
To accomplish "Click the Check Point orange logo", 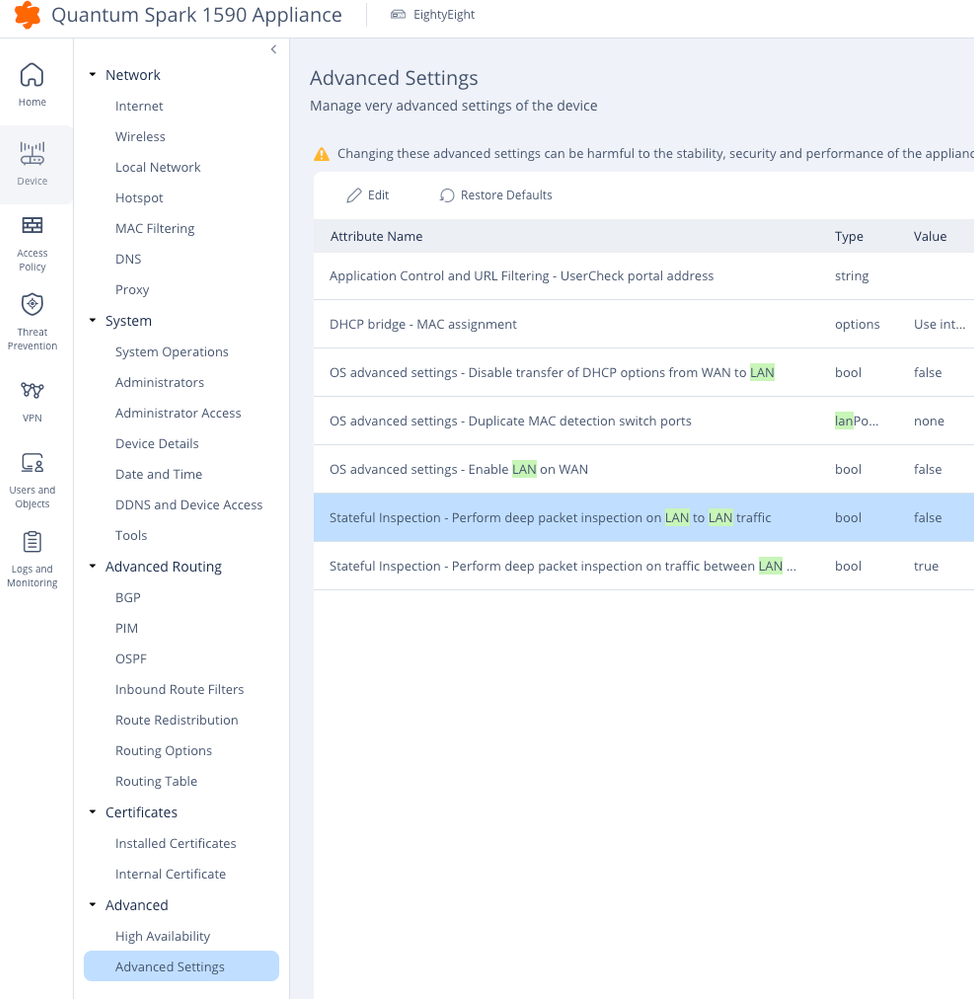I will point(27,15).
